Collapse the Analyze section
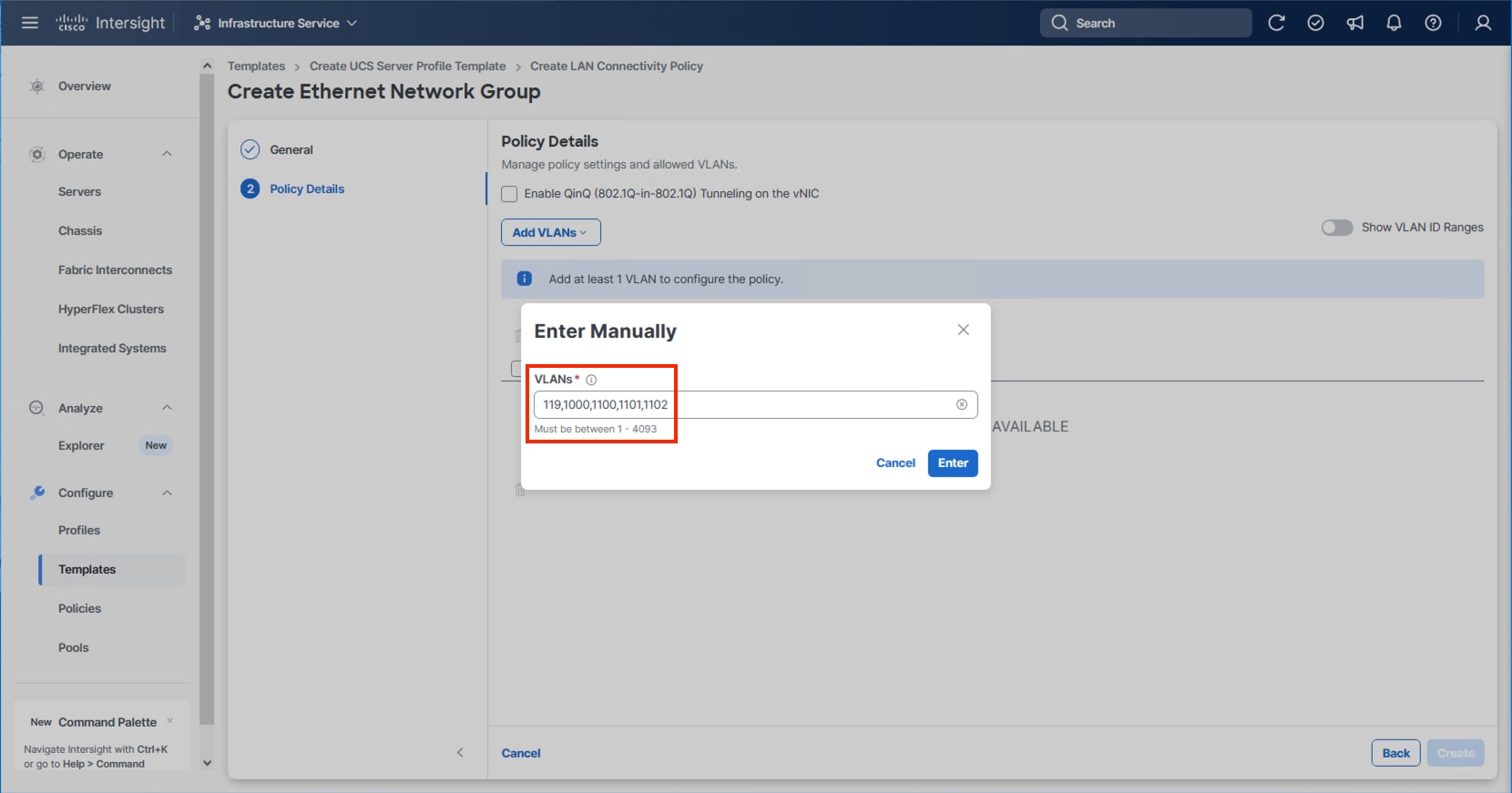The width and height of the screenshot is (1512, 793). coord(167,408)
